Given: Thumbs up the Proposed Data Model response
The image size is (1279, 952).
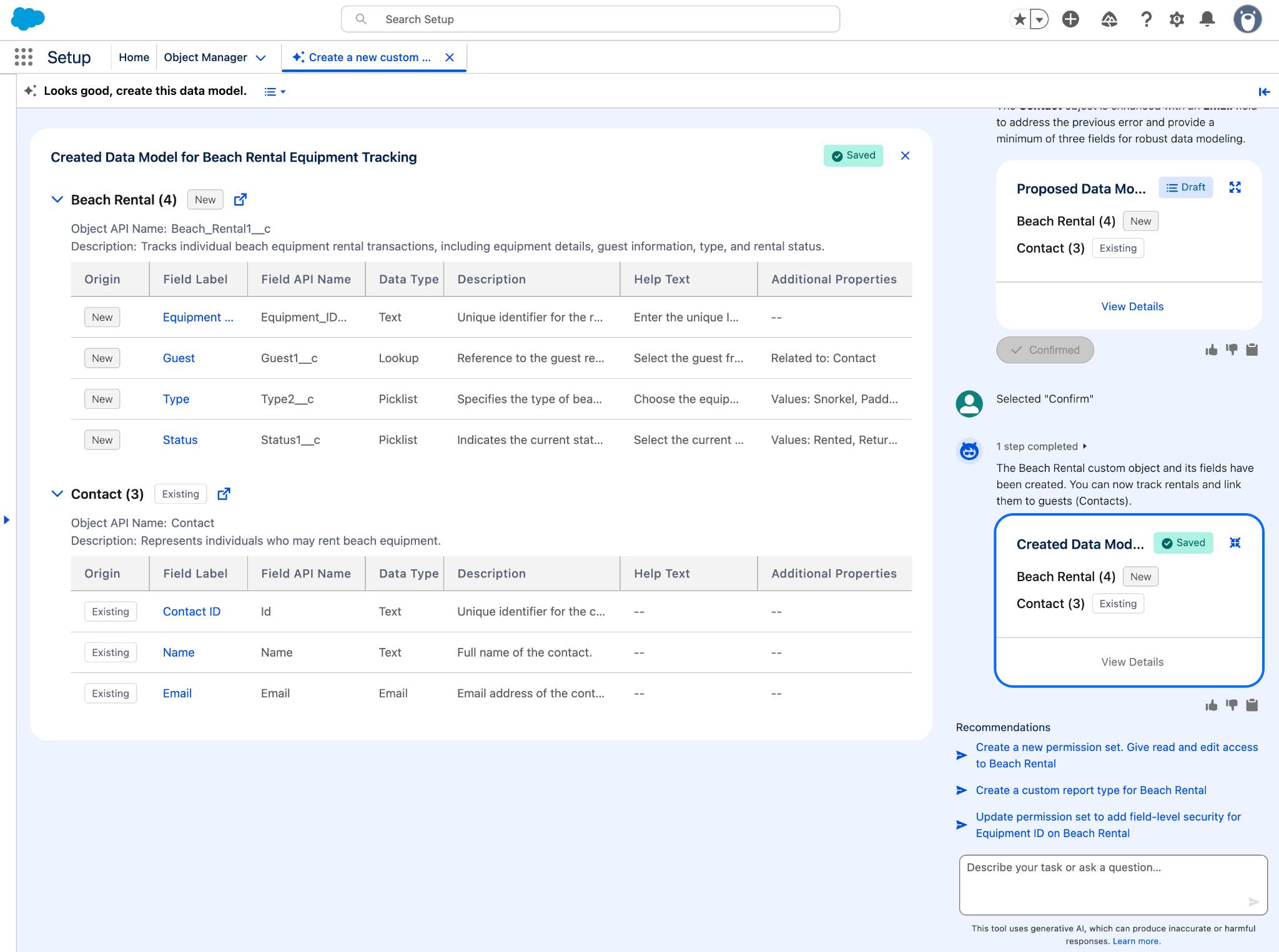Looking at the screenshot, I should [x=1212, y=350].
